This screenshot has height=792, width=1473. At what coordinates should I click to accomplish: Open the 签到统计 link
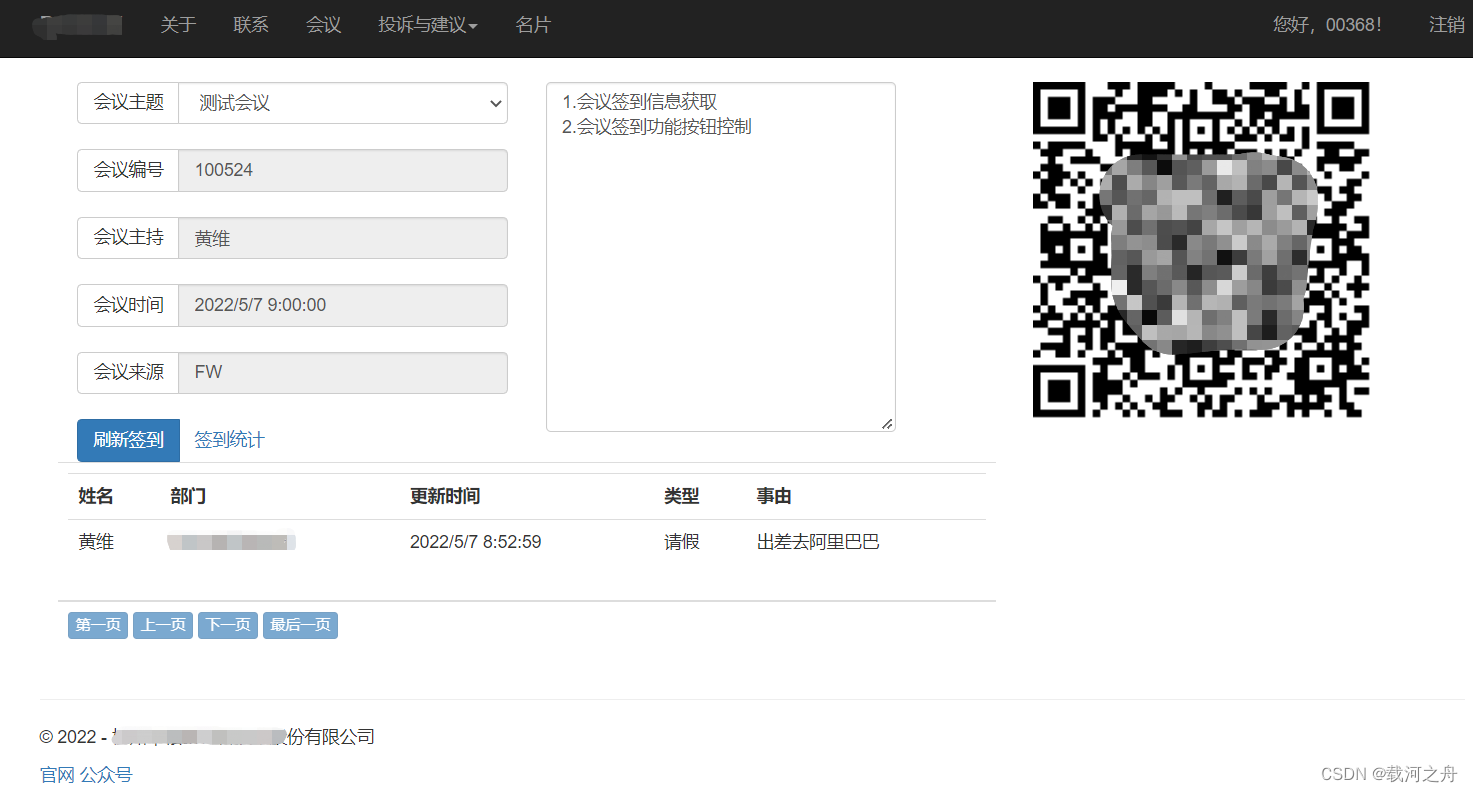(229, 440)
